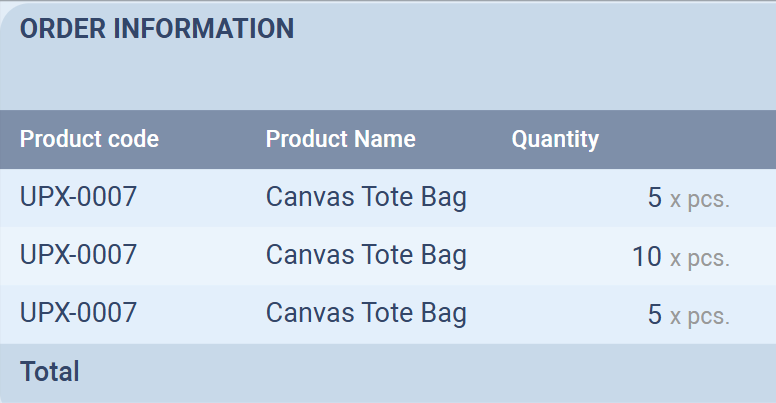The image size is (776, 403).
Task: Click the x pcs. unit in the bottom row
Action: click(x=700, y=317)
